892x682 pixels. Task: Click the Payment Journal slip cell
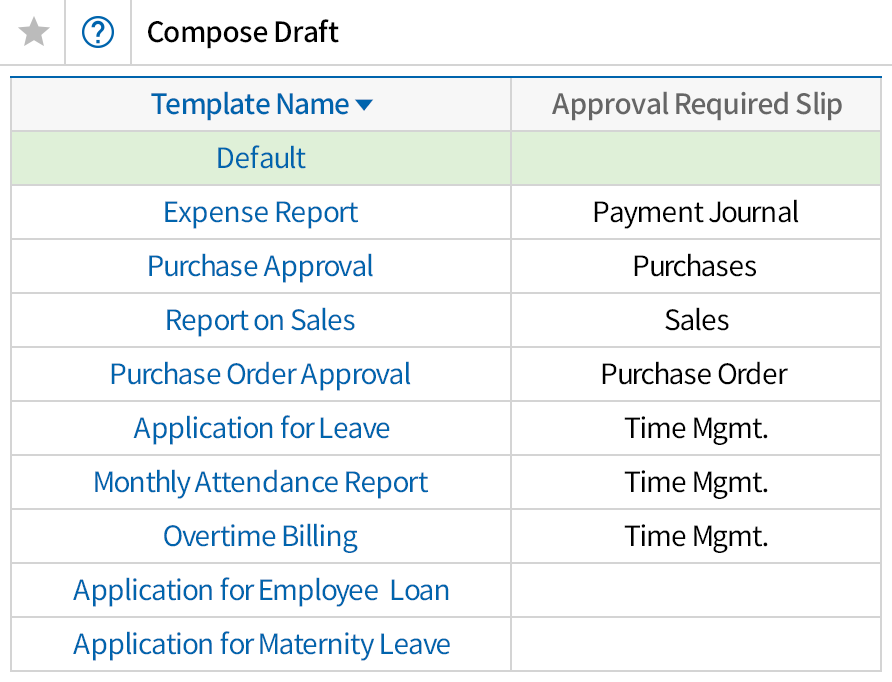pos(696,212)
